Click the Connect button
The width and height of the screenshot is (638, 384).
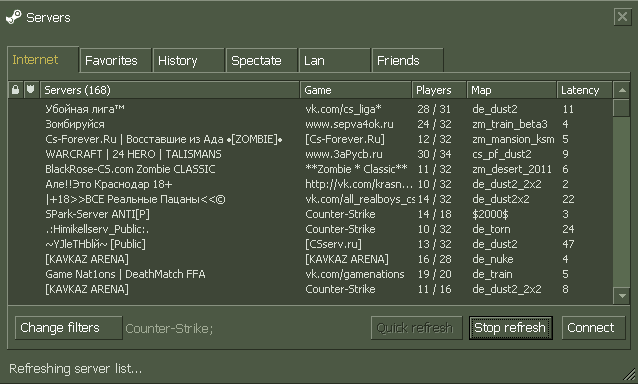[593, 328]
